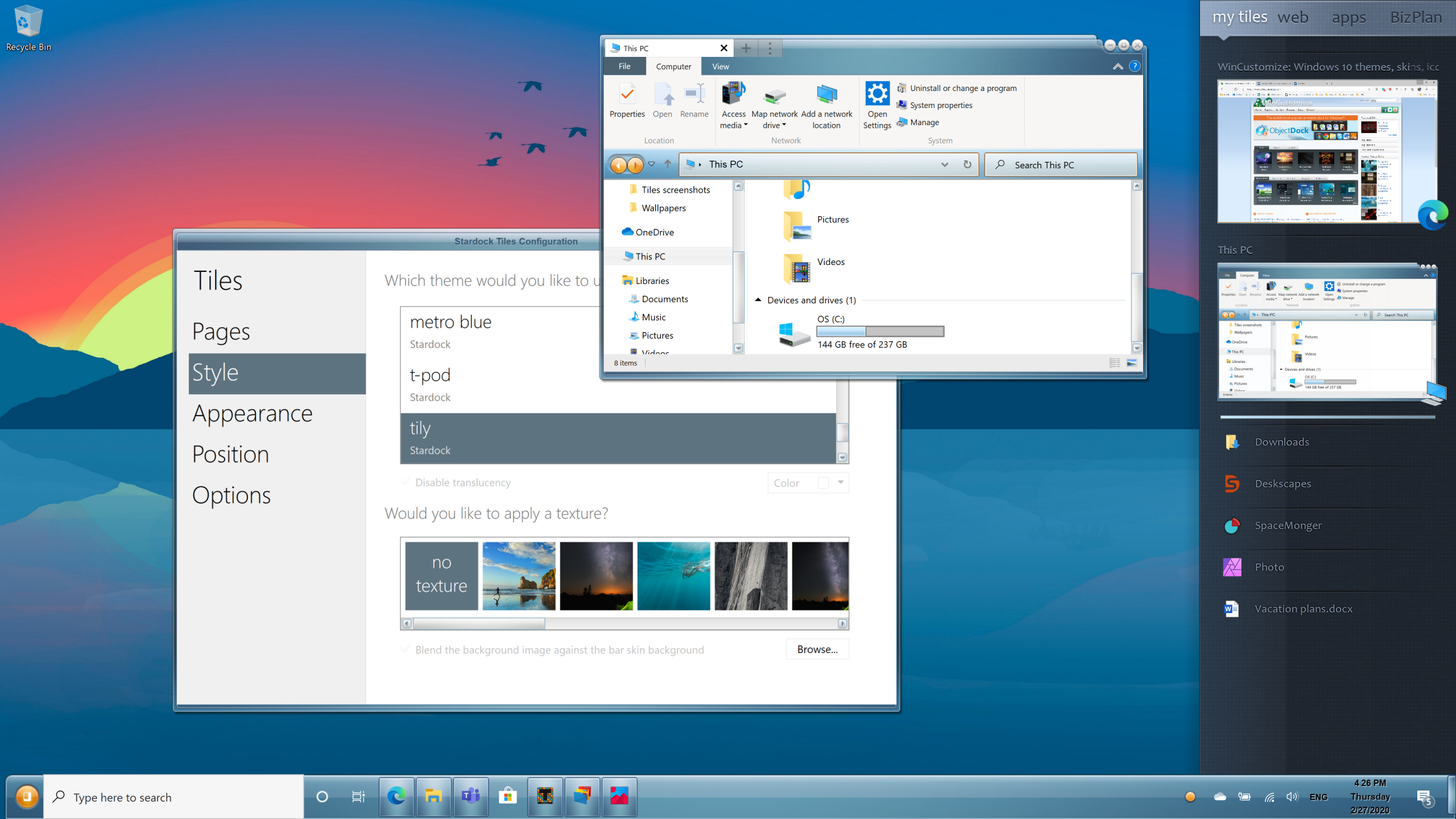The height and width of the screenshot is (819, 1456).
Task: Click the Help question mark icon
Action: coord(1134,66)
